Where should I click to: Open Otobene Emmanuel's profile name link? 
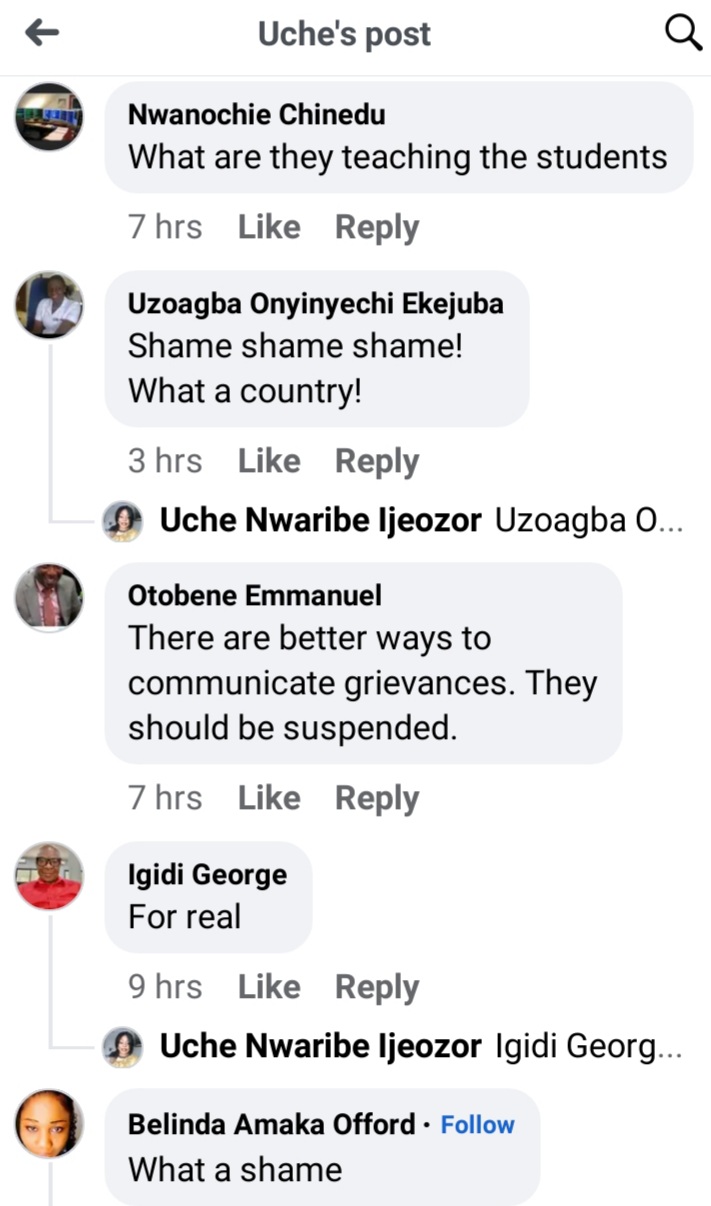tap(255, 596)
